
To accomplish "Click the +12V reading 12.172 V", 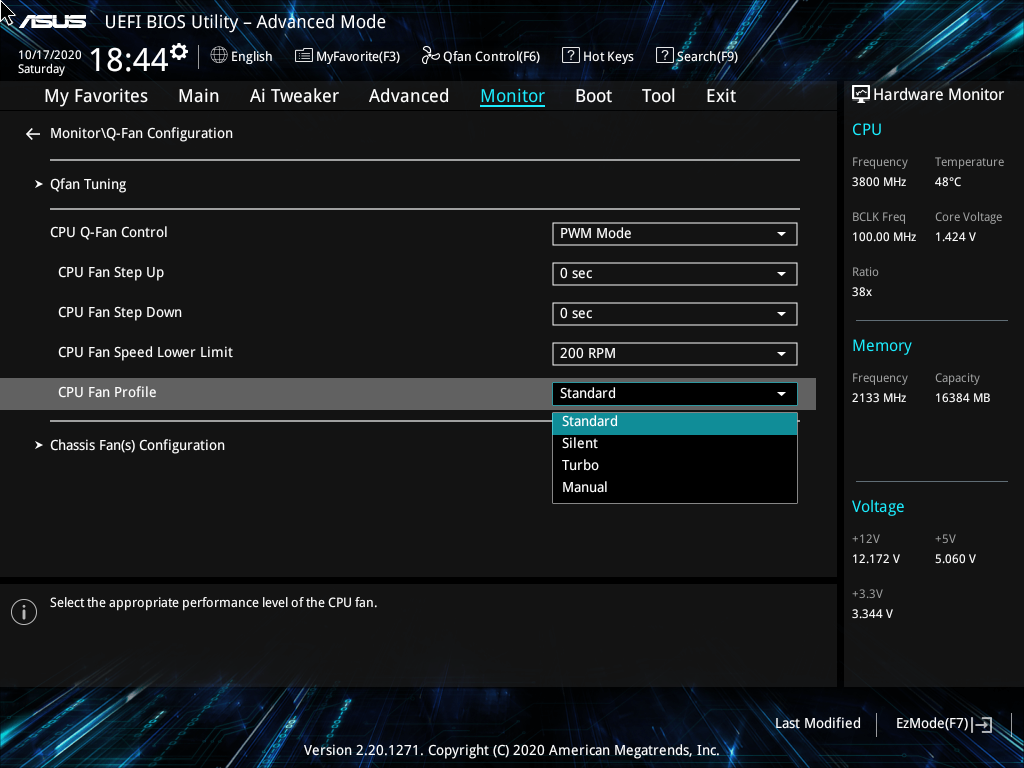I will tap(876, 559).
